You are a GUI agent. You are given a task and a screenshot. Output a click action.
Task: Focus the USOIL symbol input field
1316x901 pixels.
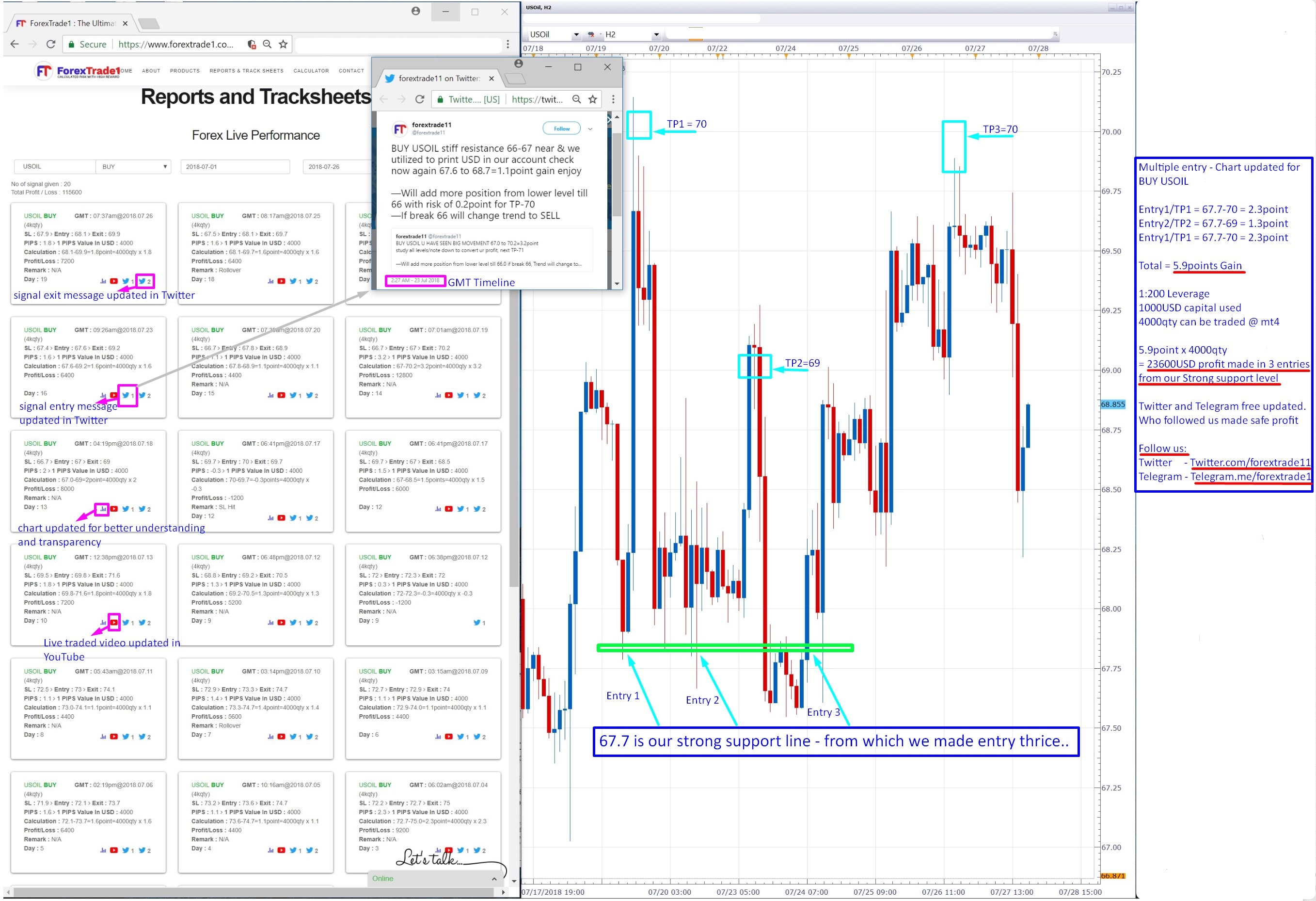tap(55, 167)
